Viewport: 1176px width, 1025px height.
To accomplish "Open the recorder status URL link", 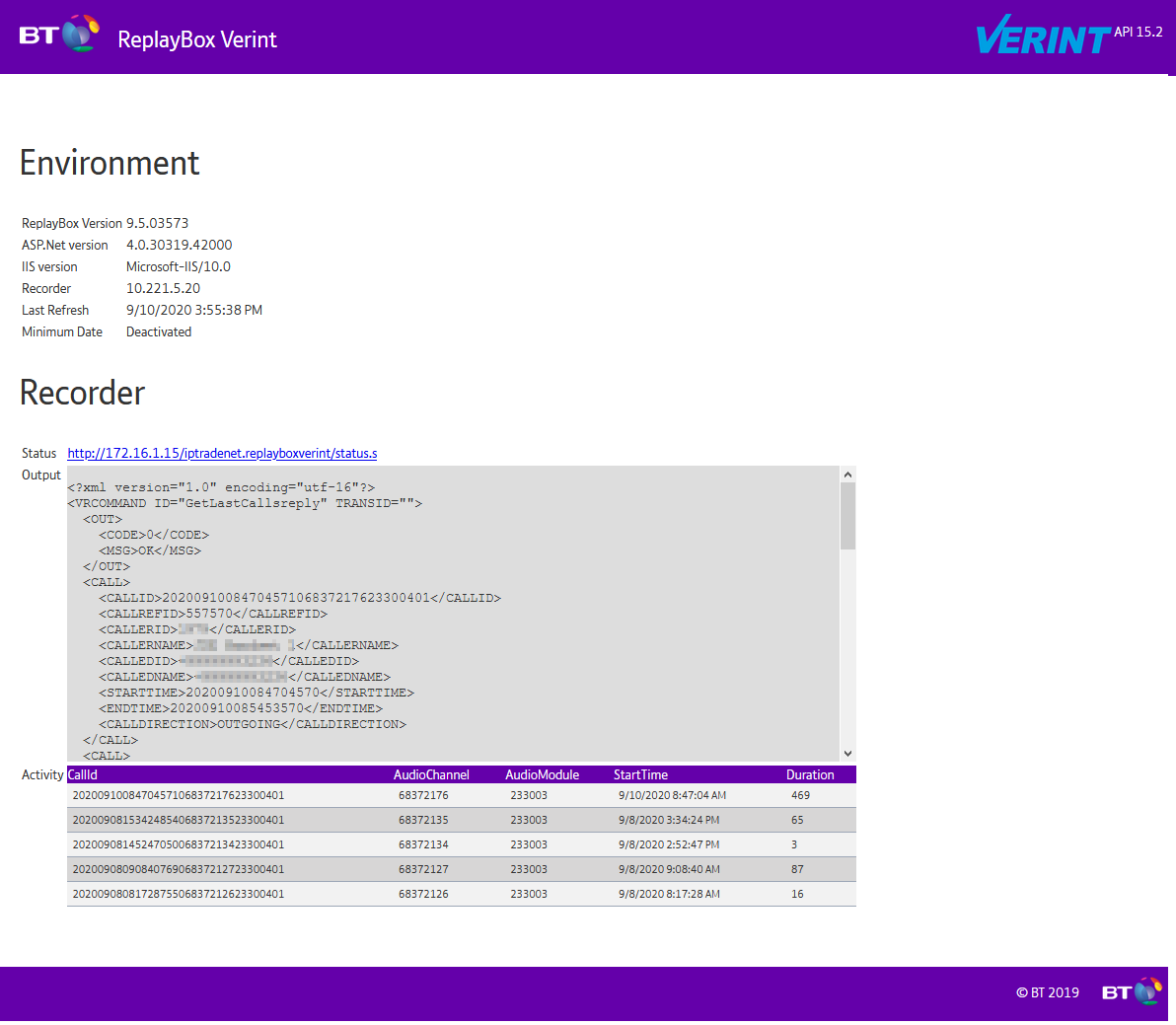I will coord(222,453).
